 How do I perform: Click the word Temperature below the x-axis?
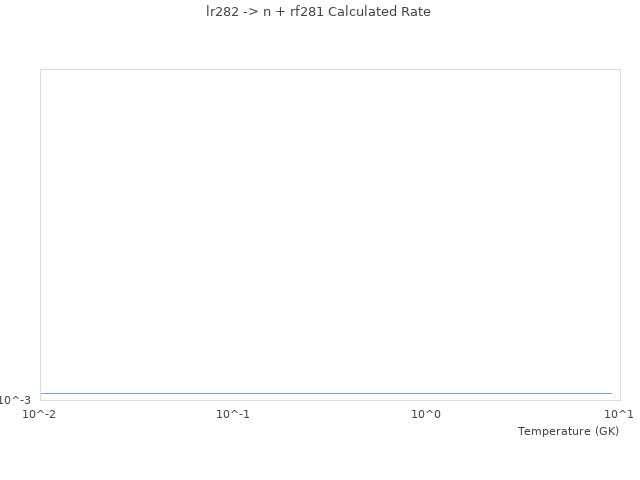pos(554,431)
